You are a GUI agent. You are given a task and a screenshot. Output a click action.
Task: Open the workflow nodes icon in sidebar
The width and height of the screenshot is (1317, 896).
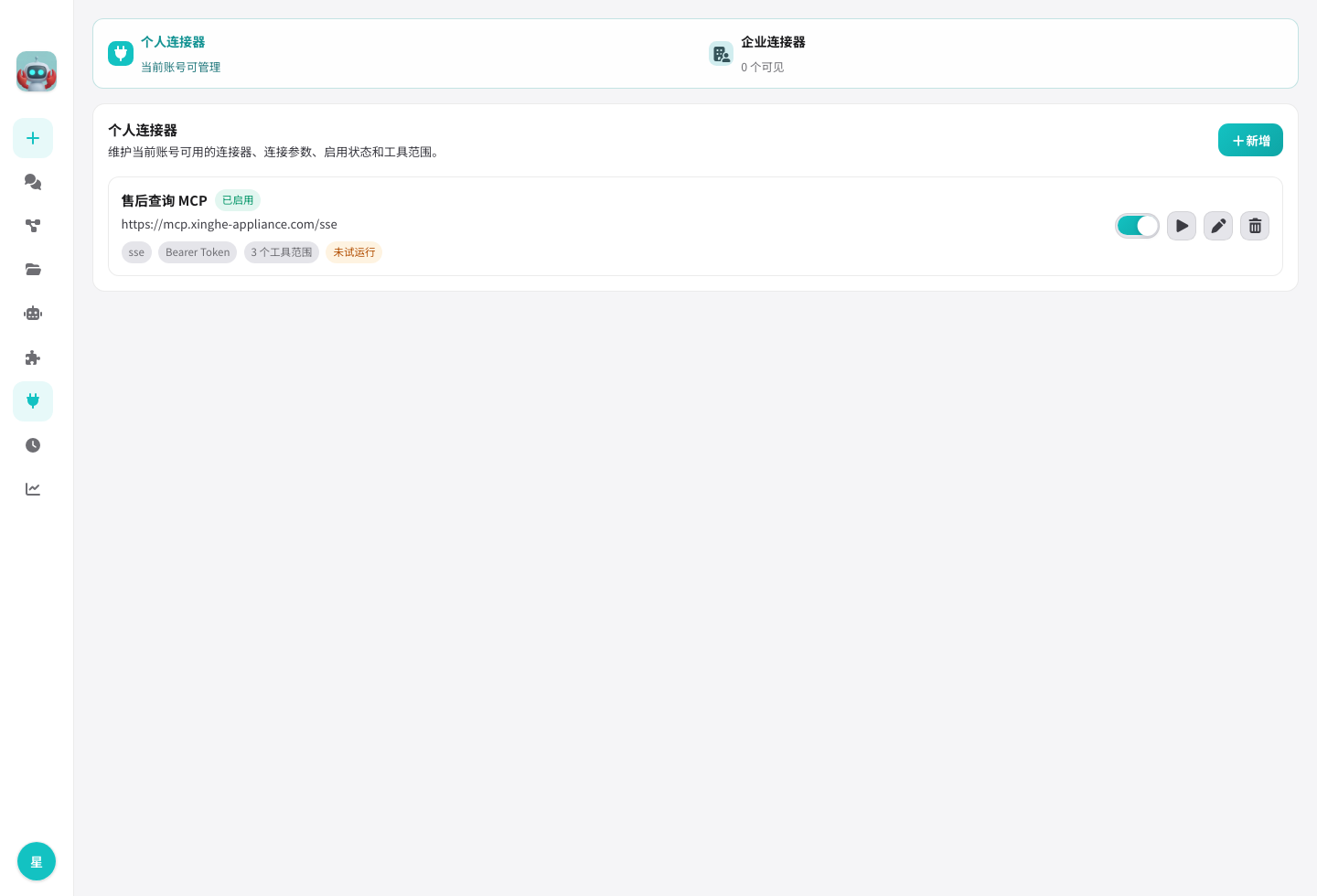coord(33,226)
